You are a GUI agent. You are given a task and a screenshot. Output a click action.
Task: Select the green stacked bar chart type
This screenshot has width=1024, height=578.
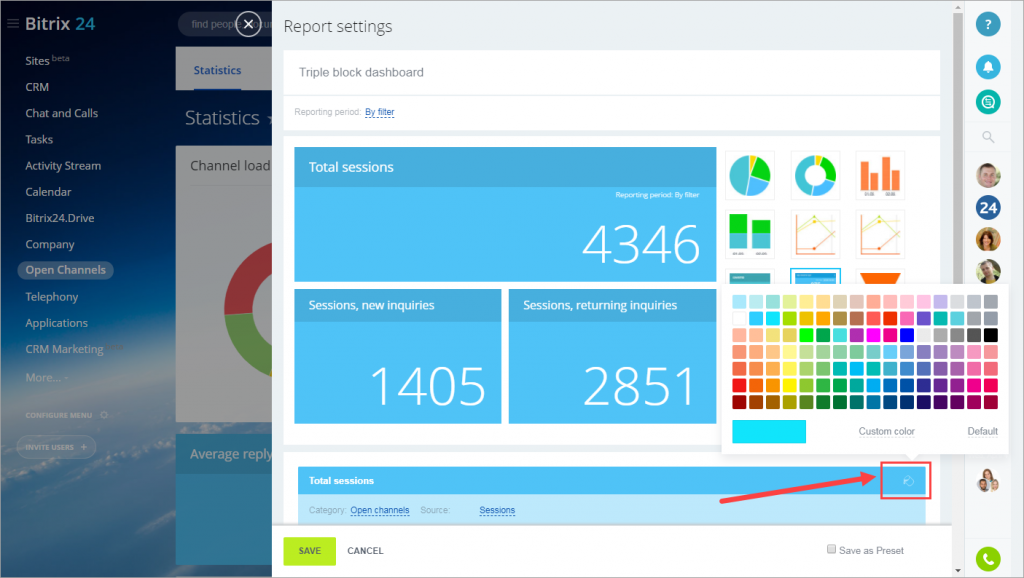(750, 234)
